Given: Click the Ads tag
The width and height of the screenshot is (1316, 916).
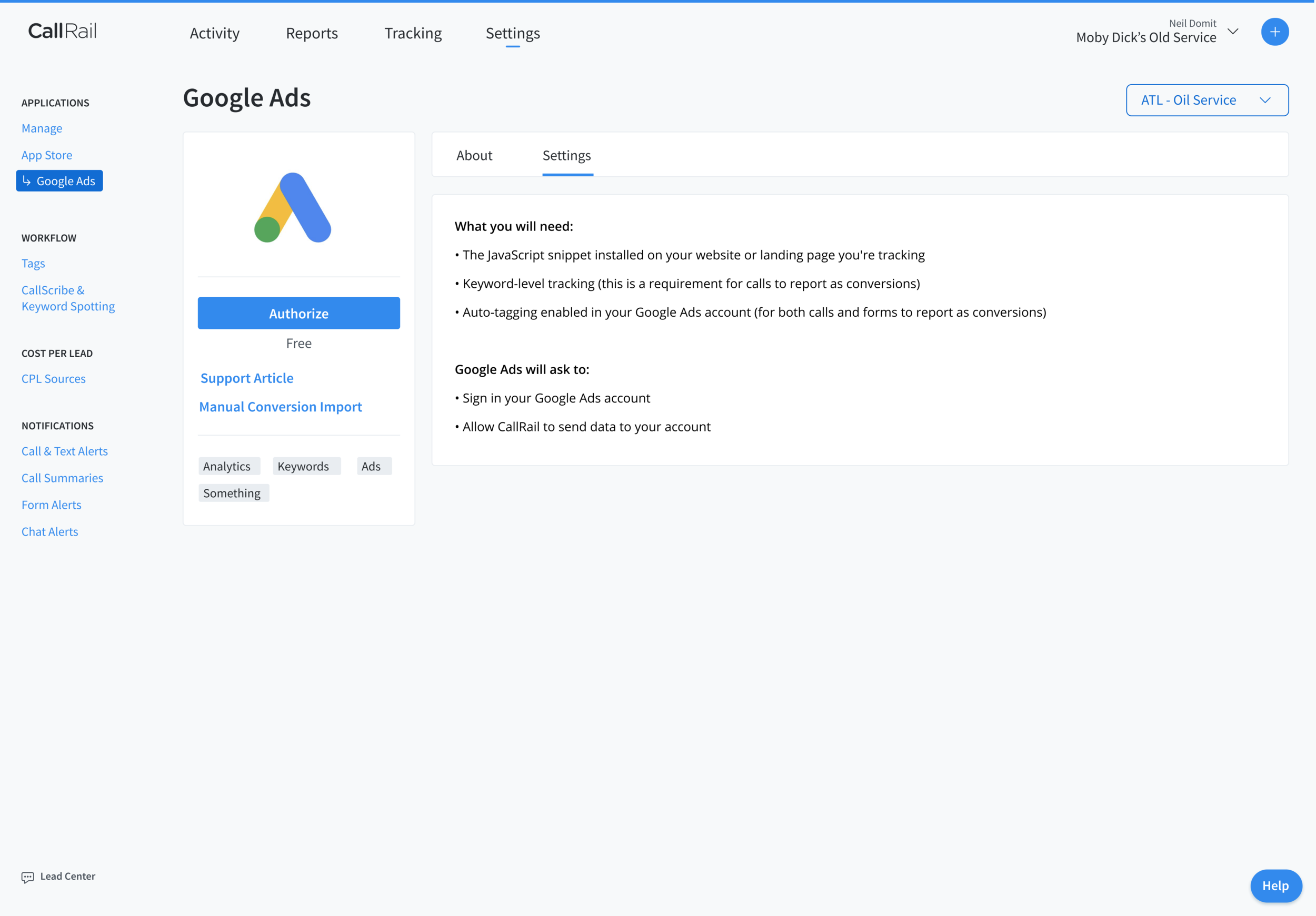Looking at the screenshot, I should [x=373, y=466].
